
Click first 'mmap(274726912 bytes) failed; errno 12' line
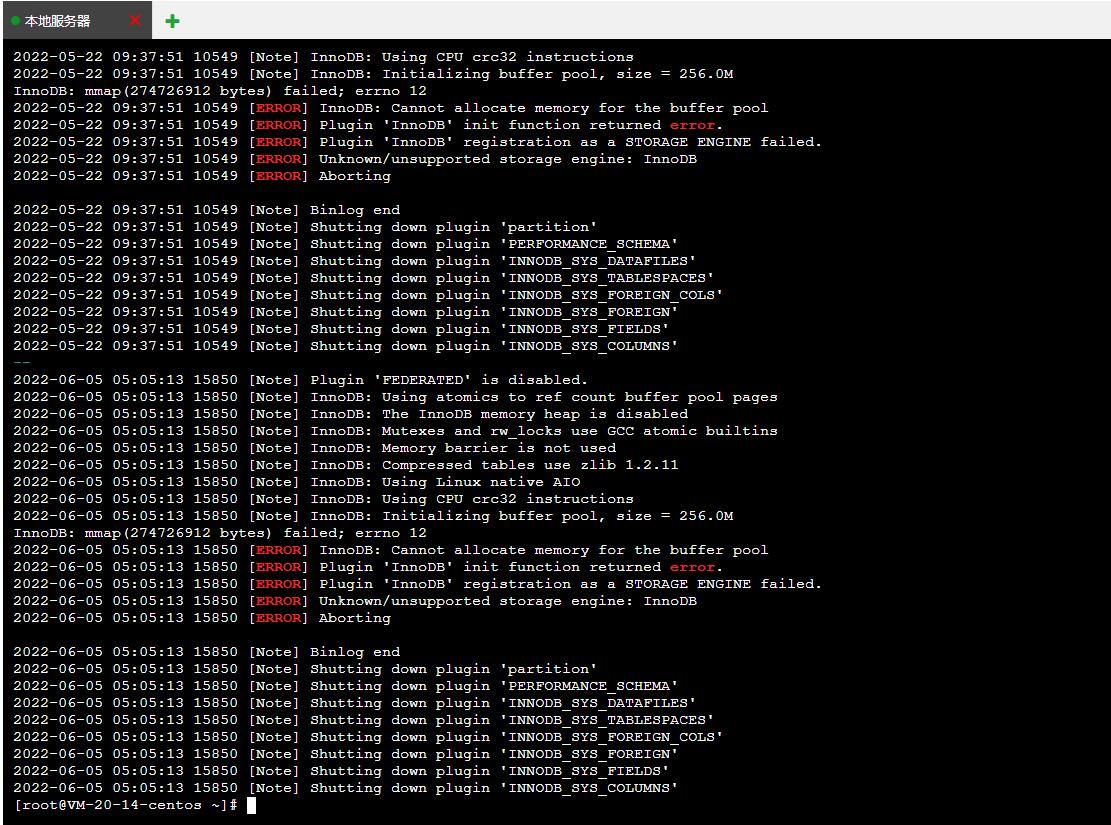coord(220,91)
